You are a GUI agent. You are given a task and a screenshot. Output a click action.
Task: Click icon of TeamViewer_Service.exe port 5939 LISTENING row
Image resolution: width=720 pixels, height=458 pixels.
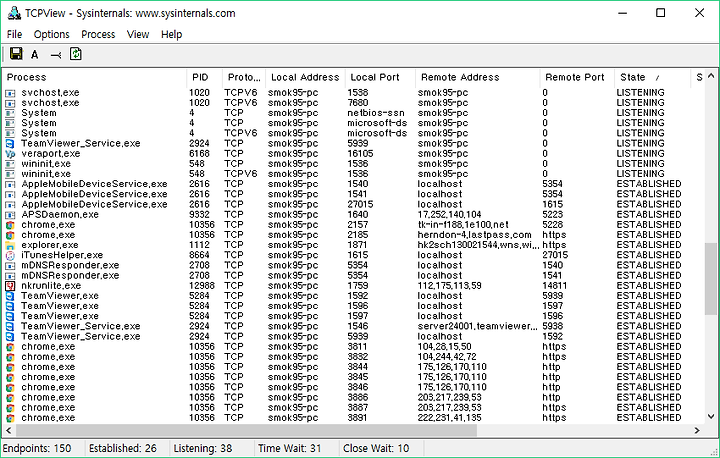pos(10,144)
